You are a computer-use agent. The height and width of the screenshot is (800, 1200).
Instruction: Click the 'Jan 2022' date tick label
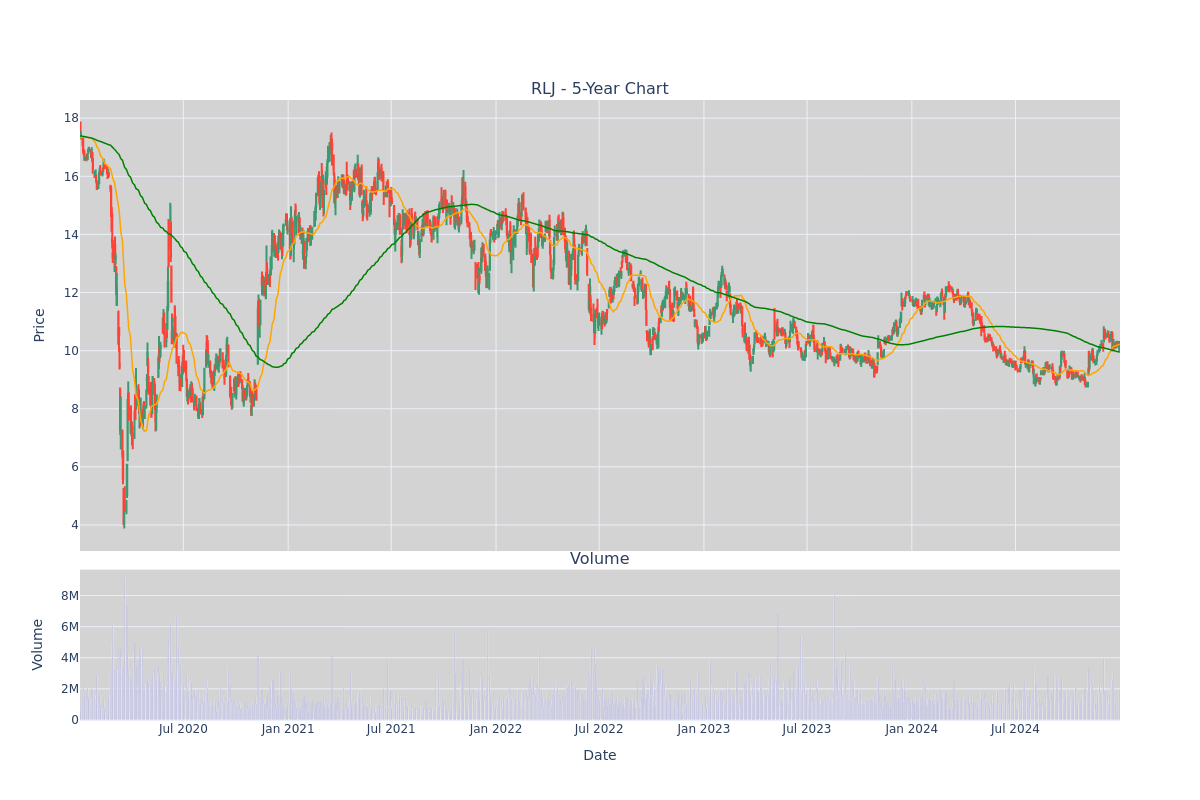pos(496,729)
